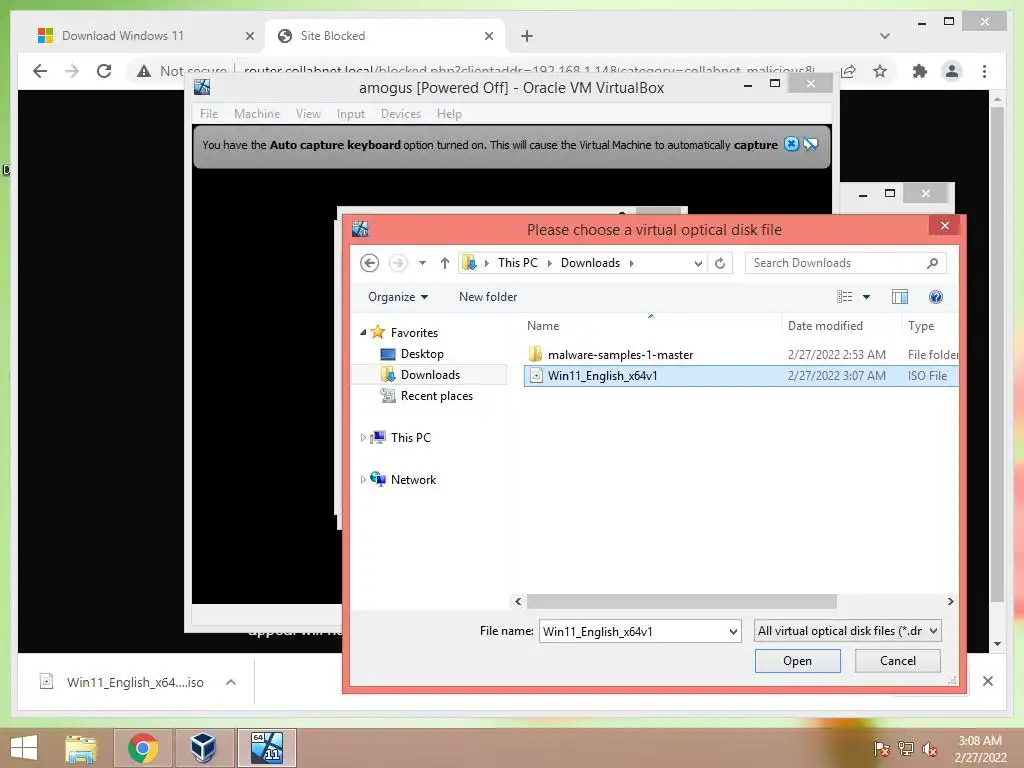The height and width of the screenshot is (768, 1024).
Task: Open VirtualBox Devices menu
Action: (x=400, y=114)
